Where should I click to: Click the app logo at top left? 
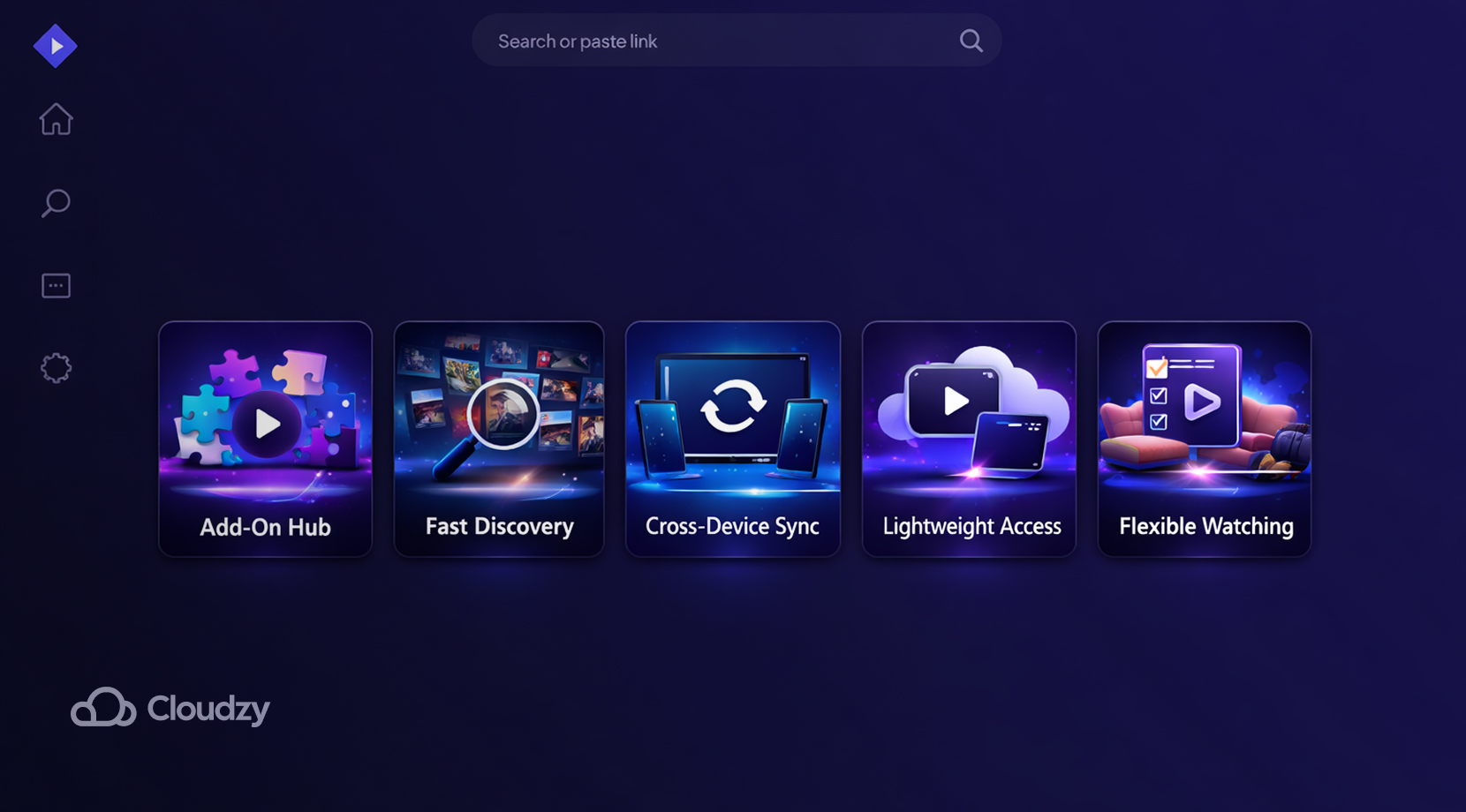(x=55, y=45)
